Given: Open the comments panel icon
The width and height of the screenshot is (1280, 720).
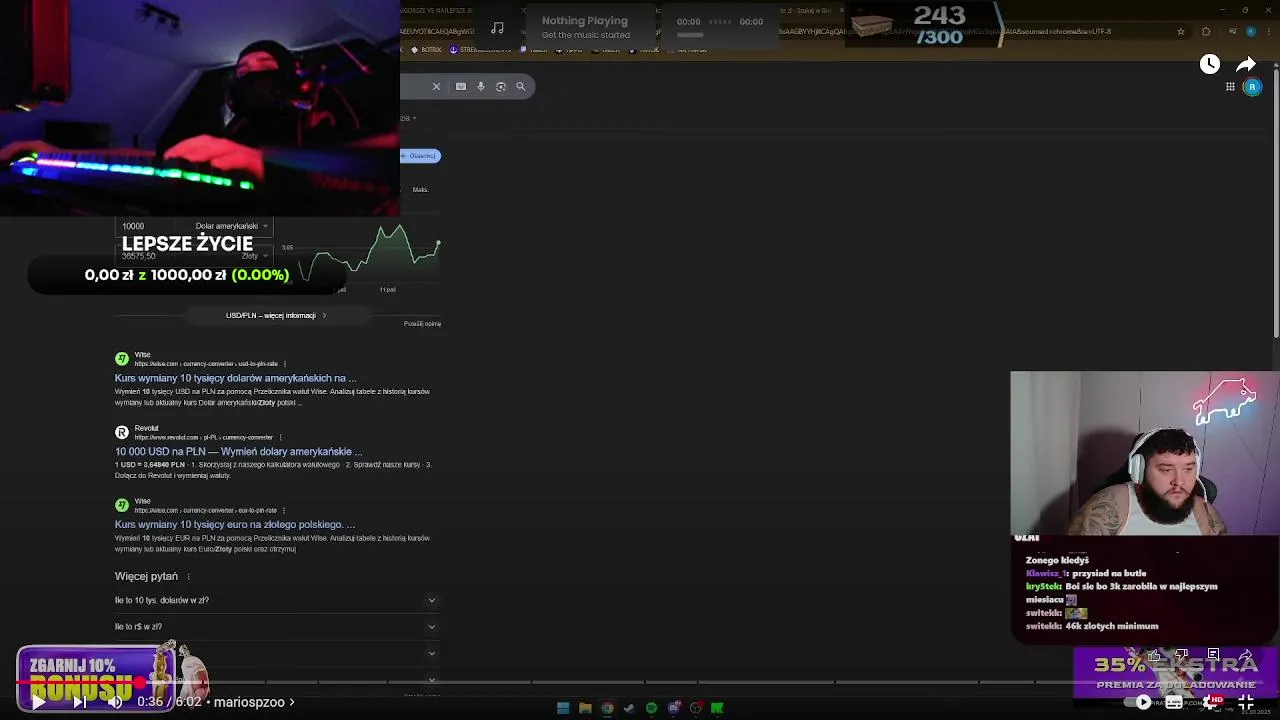Looking at the screenshot, I should (x=1213, y=656).
